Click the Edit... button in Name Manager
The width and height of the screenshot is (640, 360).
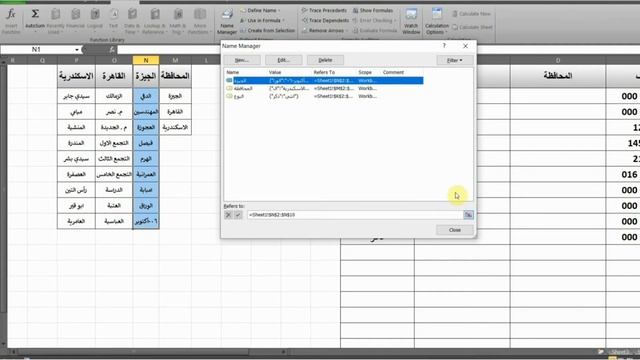tap(284, 60)
